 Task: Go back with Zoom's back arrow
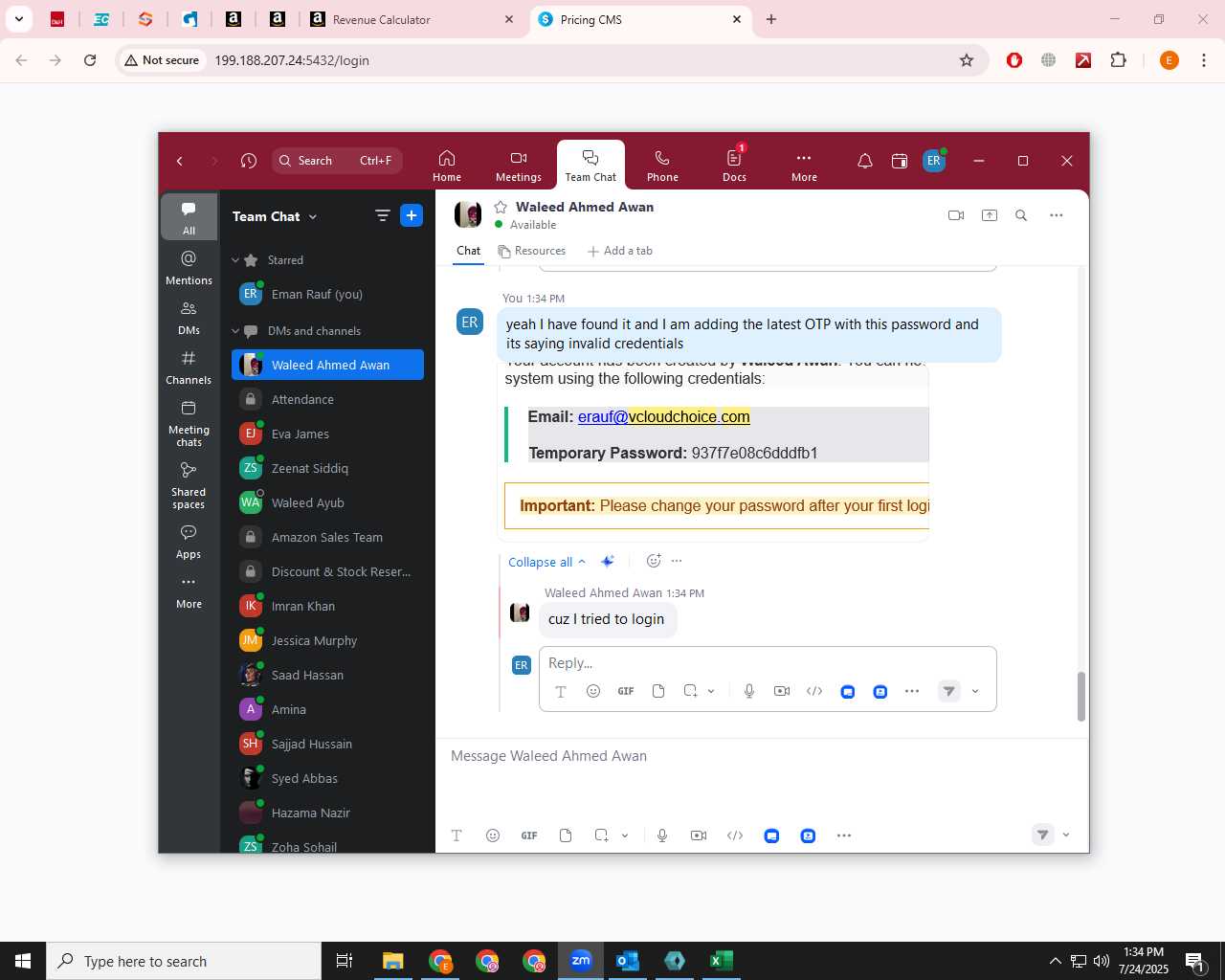[x=180, y=161]
